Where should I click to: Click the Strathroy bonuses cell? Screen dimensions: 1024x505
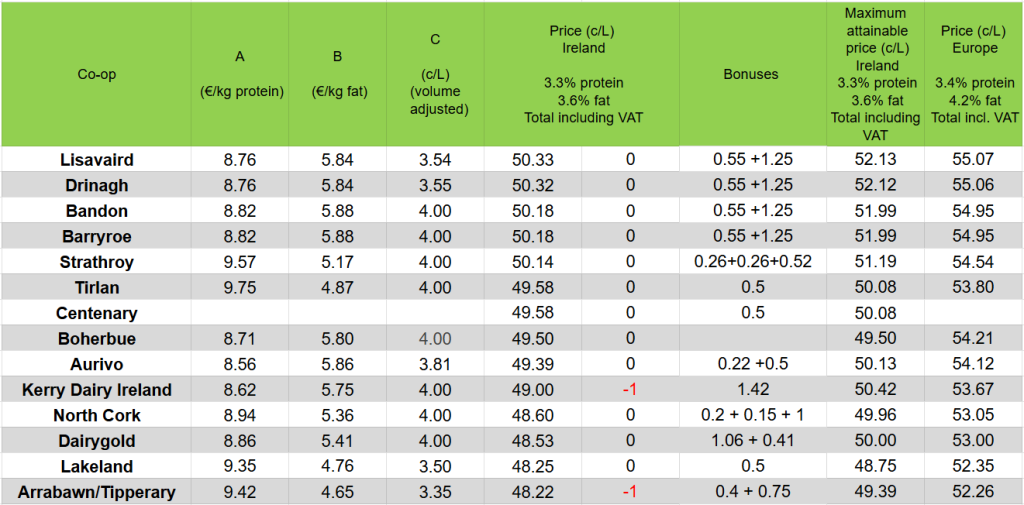(x=752, y=262)
